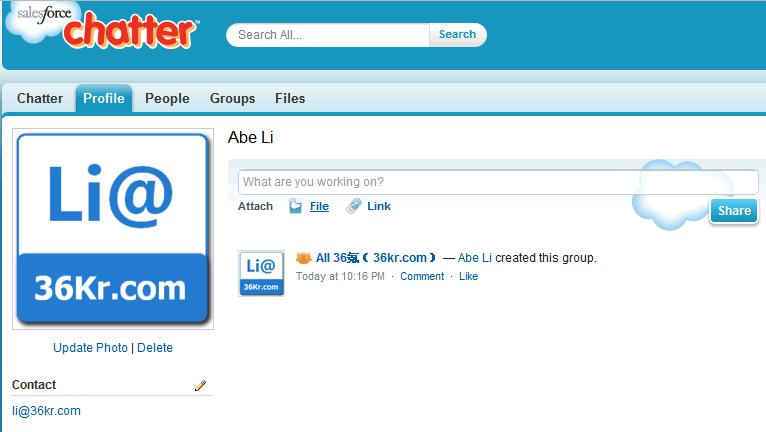Click the Delete photo link
Screen dimensions: 766x432
(x=155, y=347)
